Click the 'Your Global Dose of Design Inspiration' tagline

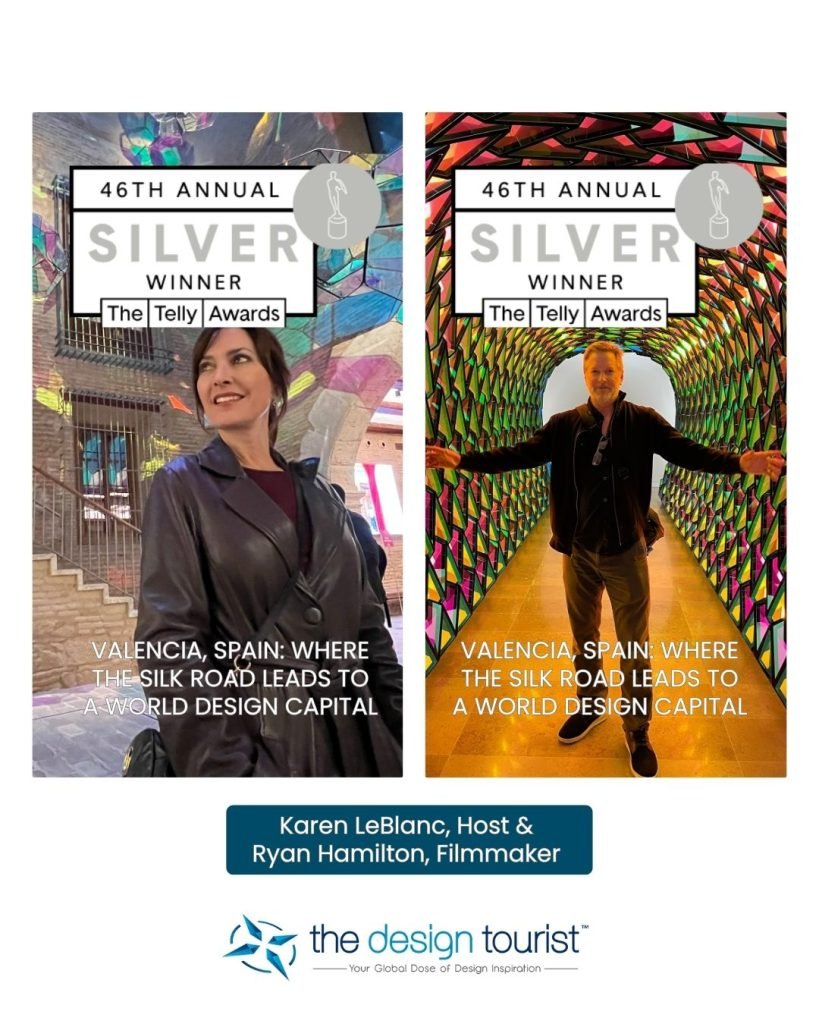(x=445, y=968)
